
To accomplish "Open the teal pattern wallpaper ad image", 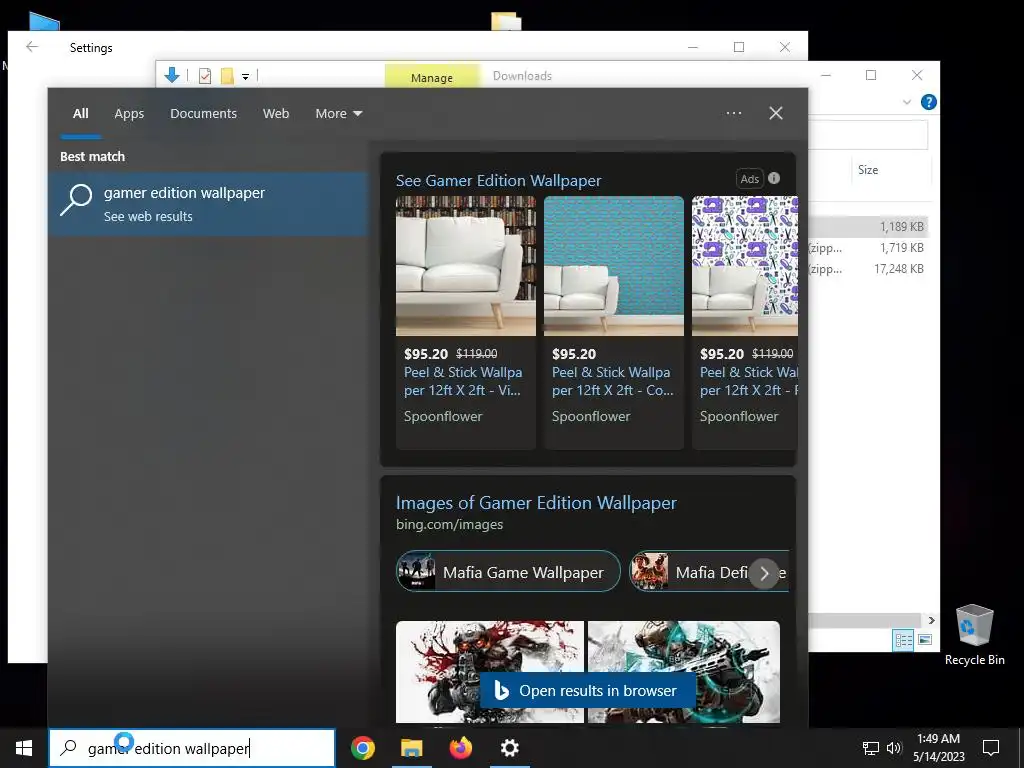I will pos(614,266).
